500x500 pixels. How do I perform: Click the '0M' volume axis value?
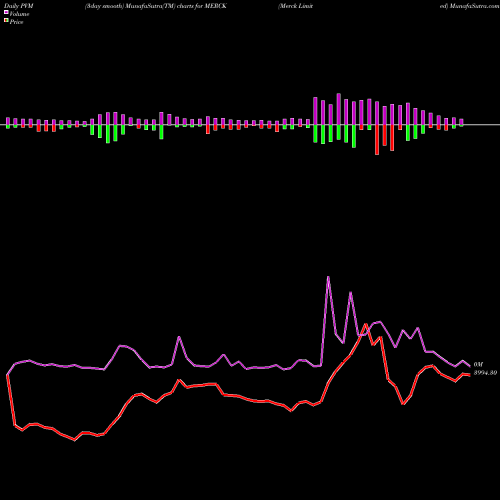(x=478, y=365)
